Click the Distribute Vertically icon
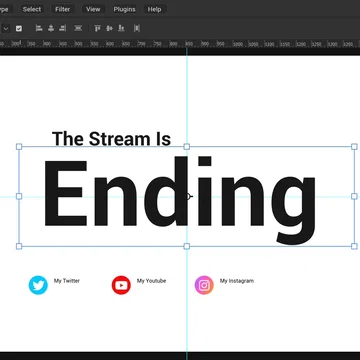The image size is (360, 360). (78, 28)
